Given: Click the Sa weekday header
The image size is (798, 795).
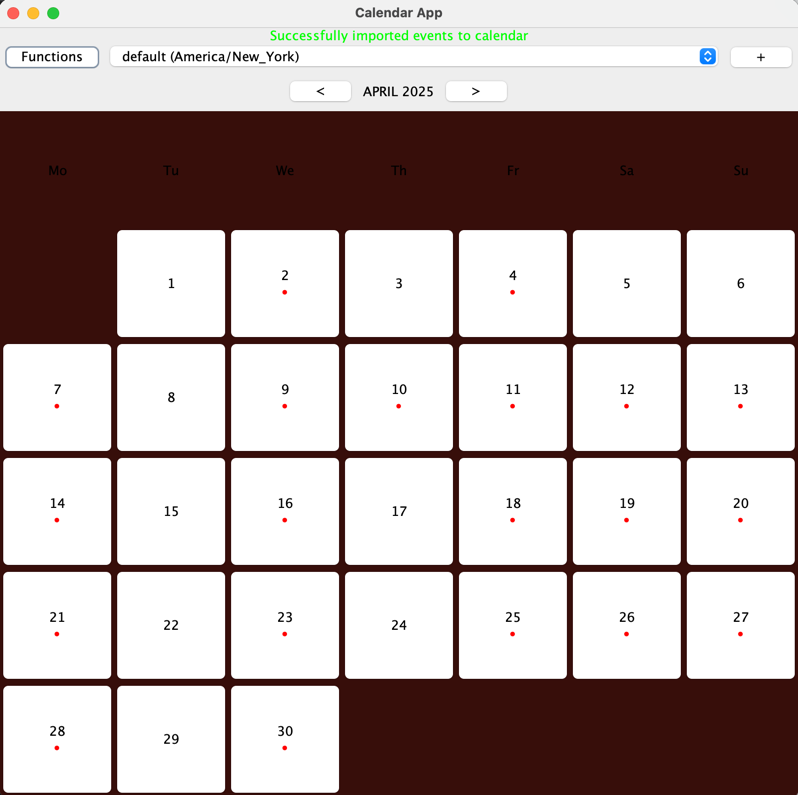Looking at the screenshot, I should tap(627, 171).
